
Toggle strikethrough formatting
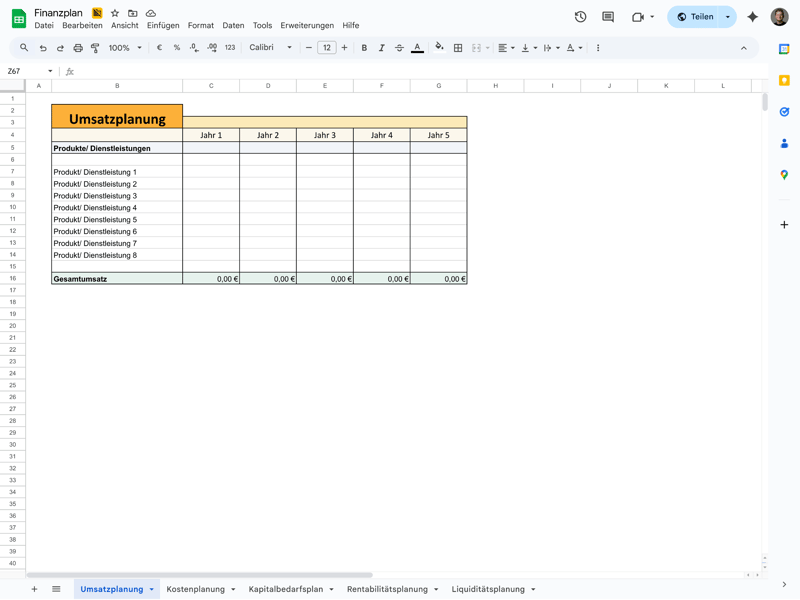[399, 48]
